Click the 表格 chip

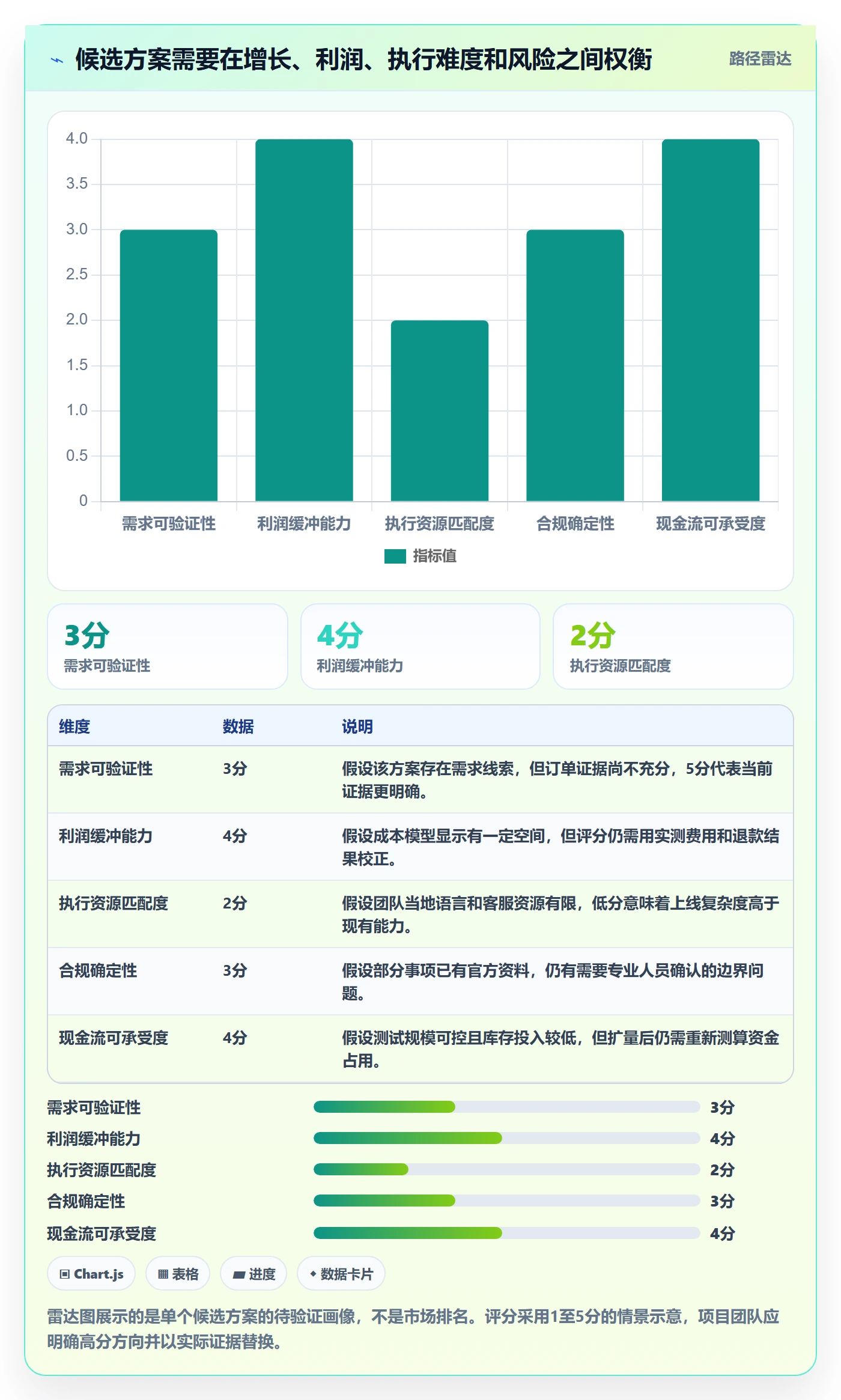[x=178, y=1274]
